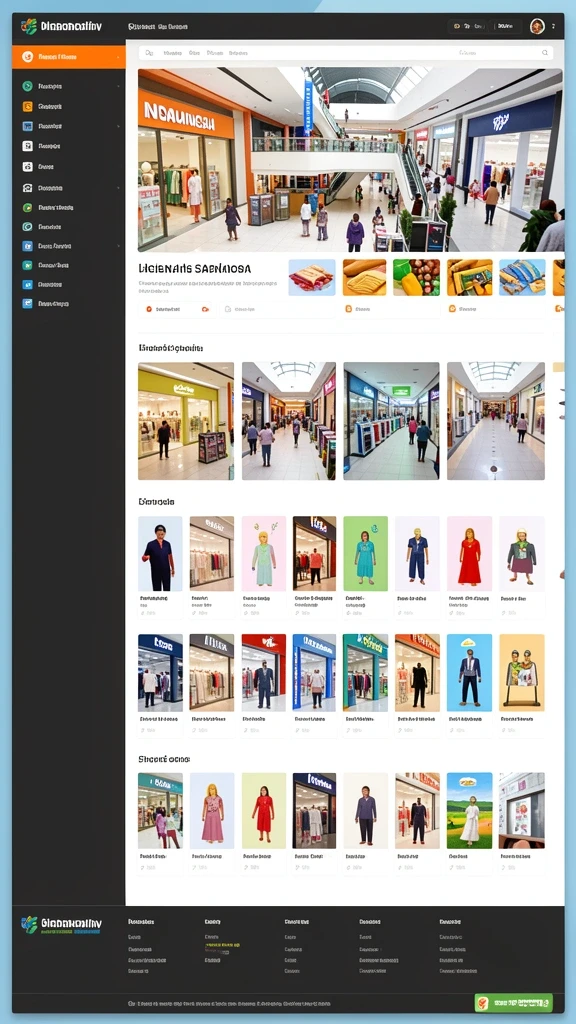The width and height of the screenshot is (576, 1024).
Task: Click the white camera-like sidebar icon
Action: pos(27,167)
